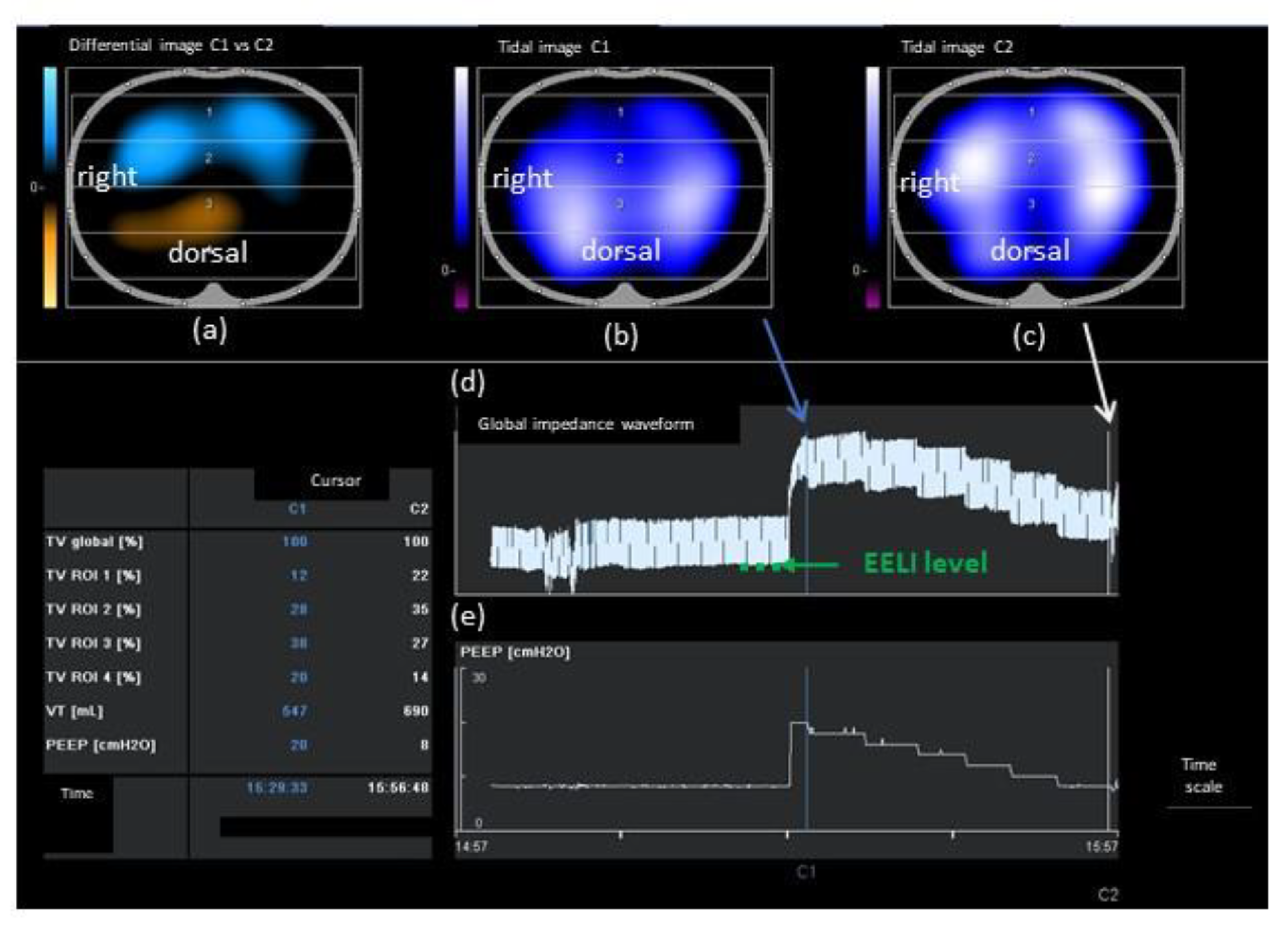Select the Tidal image C1 thumbnail
The width and height of the screenshot is (1288, 927).
tap(624, 187)
